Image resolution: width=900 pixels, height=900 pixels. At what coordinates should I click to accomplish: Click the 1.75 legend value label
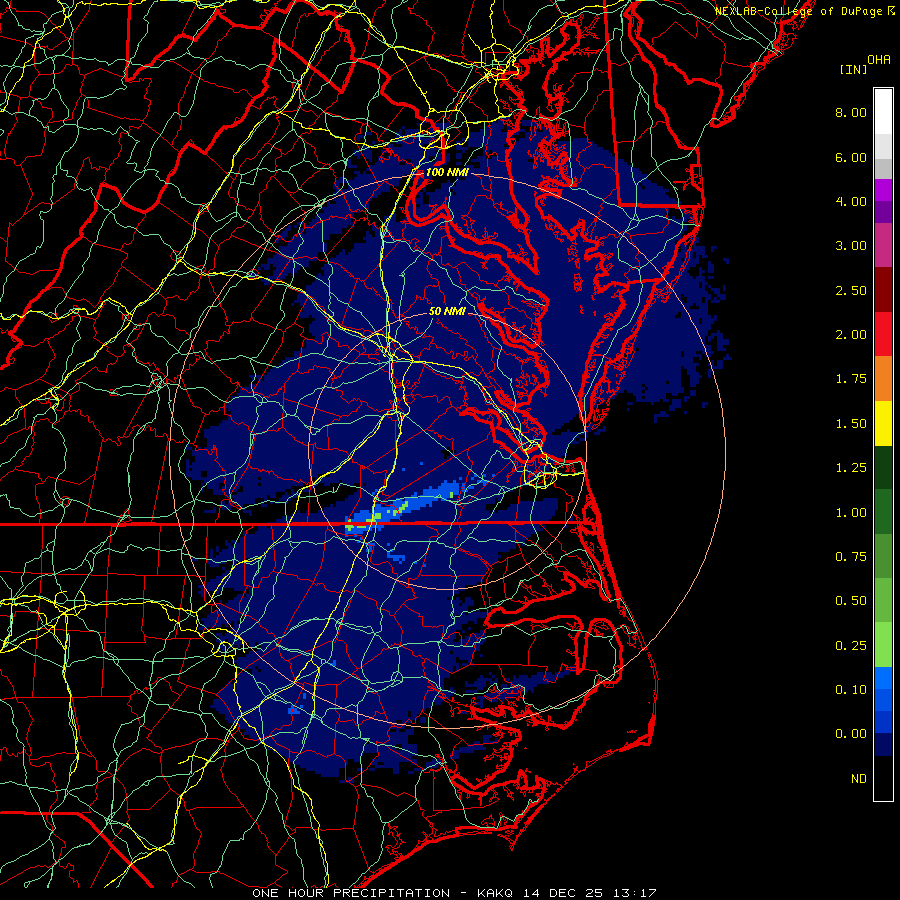pyautogui.click(x=851, y=379)
